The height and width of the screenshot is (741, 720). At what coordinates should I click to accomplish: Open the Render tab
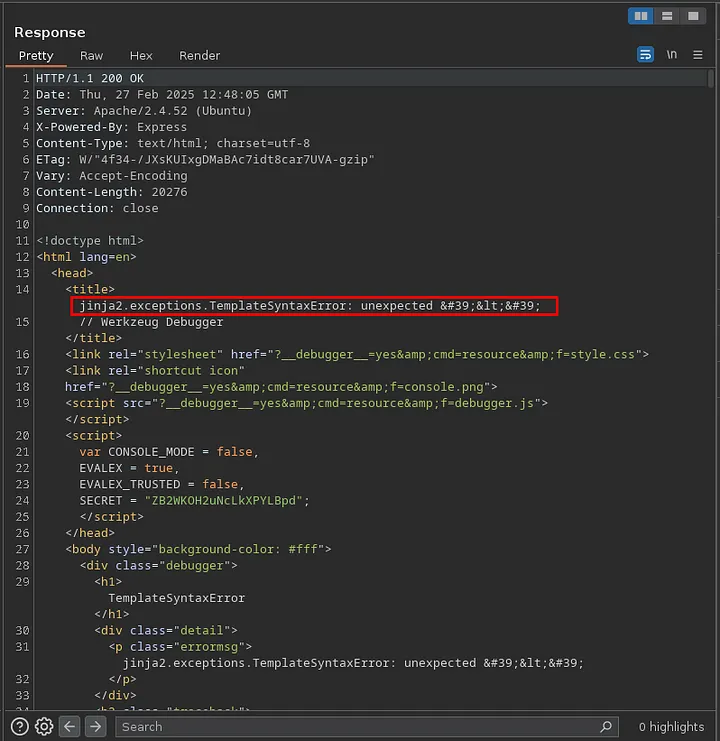[x=199, y=56]
